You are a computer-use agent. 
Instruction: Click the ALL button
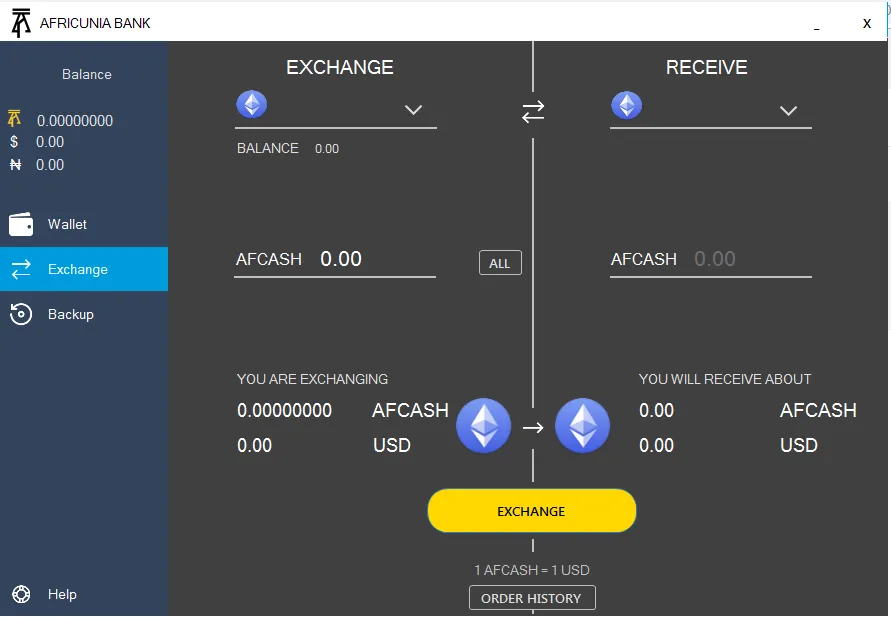tap(500, 263)
